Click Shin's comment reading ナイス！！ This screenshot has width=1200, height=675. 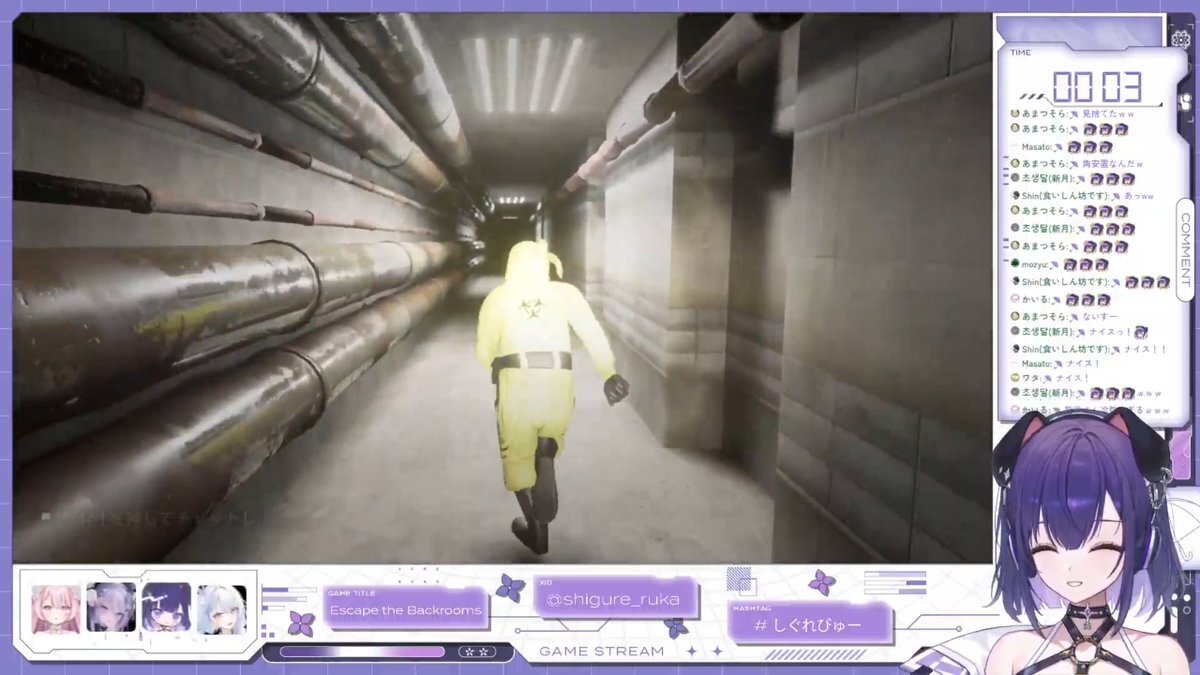[x=1144, y=349]
